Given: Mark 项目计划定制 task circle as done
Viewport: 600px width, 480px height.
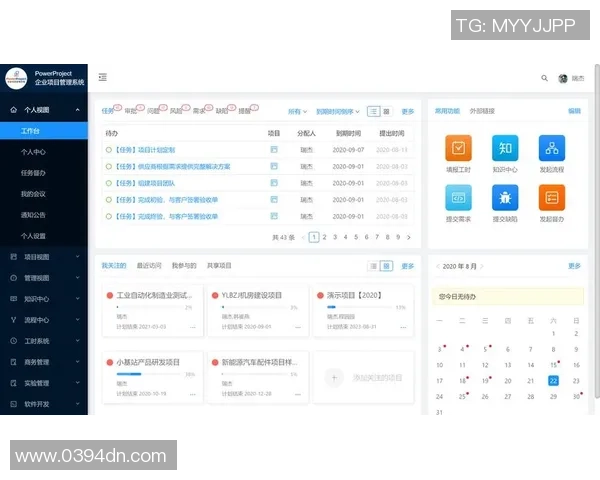Looking at the screenshot, I should pyautogui.click(x=108, y=150).
